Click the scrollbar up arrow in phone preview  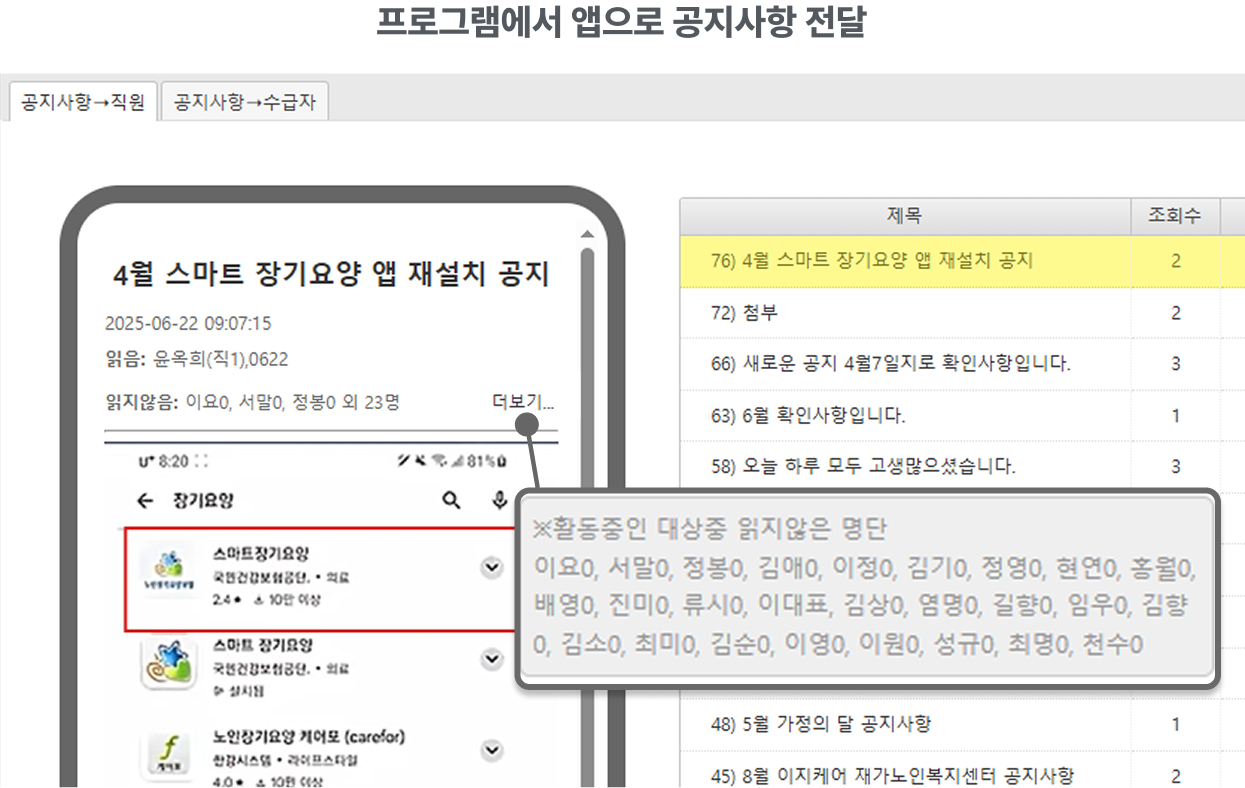pyautogui.click(x=587, y=235)
